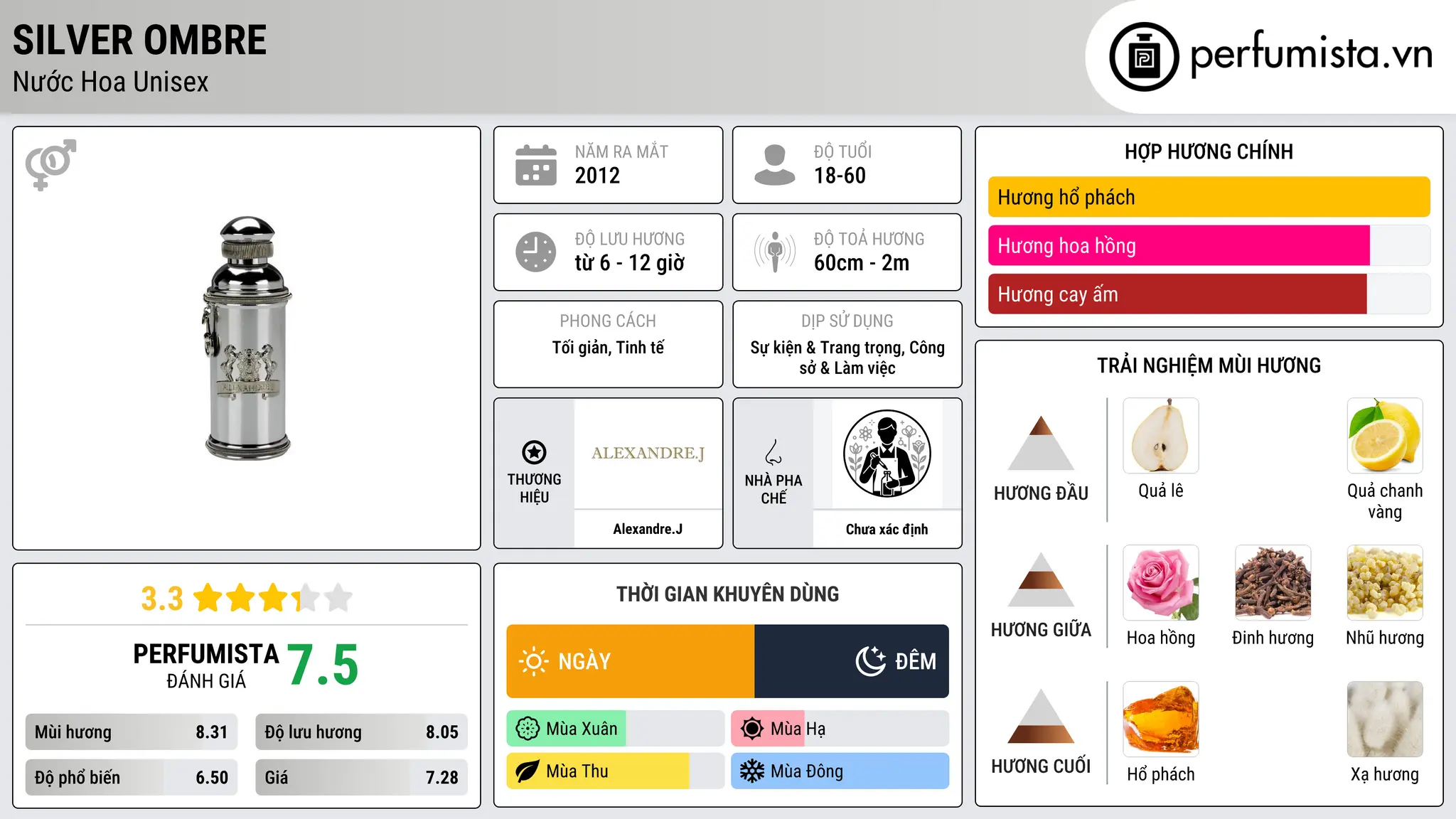Click the moon icon in the Đêm bar
Image resolution: width=1456 pixels, height=819 pixels.
click(x=871, y=661)
